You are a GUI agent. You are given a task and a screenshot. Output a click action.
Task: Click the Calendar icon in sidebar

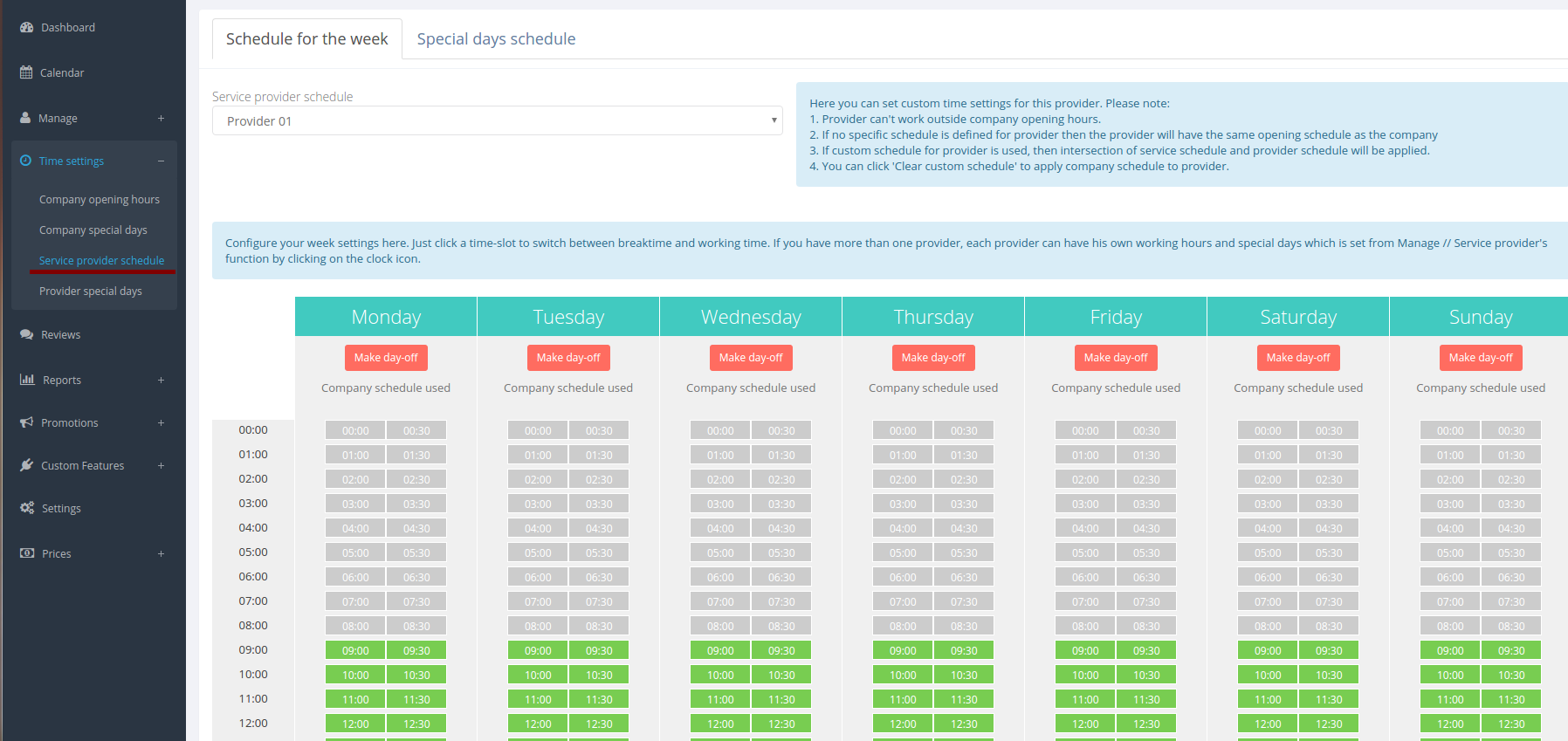pos(26,72)
